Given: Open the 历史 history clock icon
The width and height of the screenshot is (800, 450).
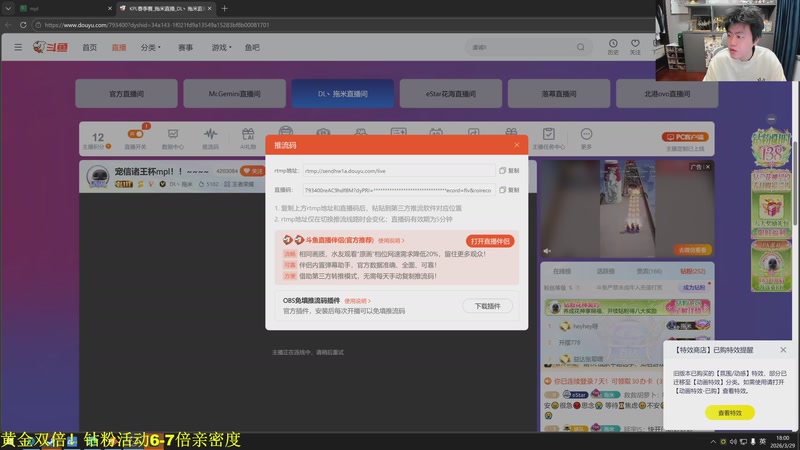Looking at the screenshot, I should [x=613, y=47].
